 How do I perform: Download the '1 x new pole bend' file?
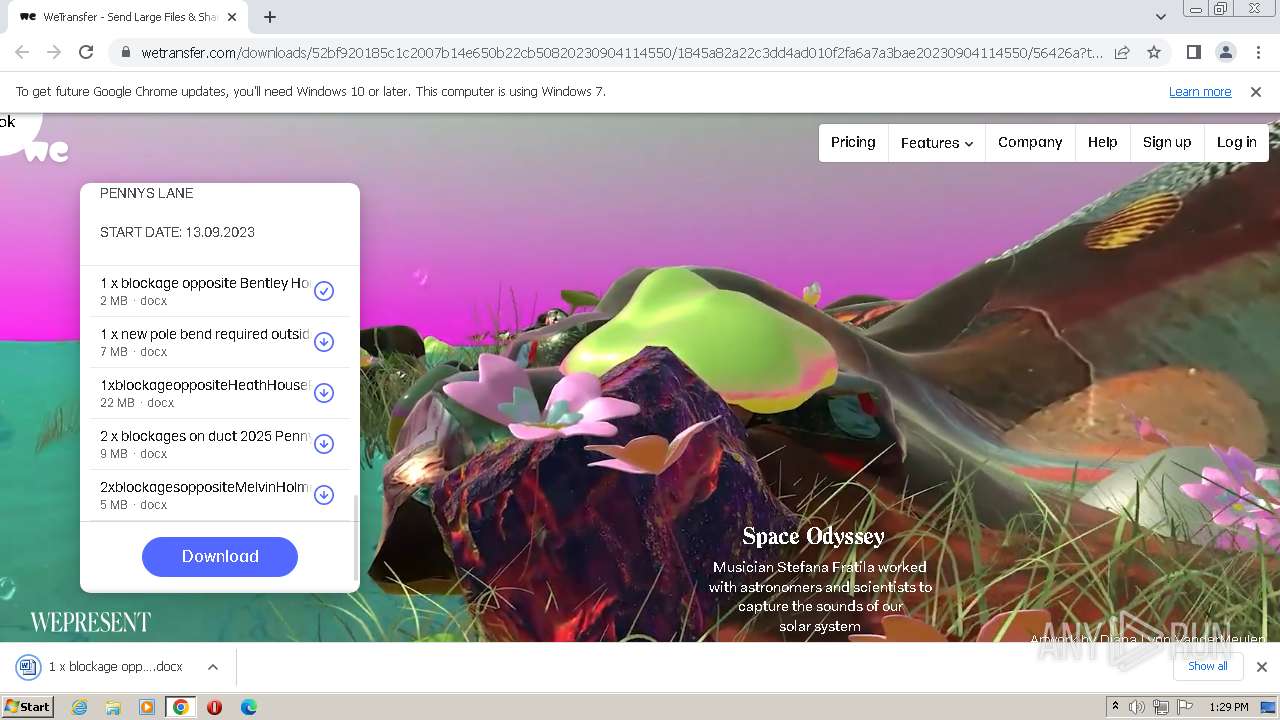coord(324,342)
